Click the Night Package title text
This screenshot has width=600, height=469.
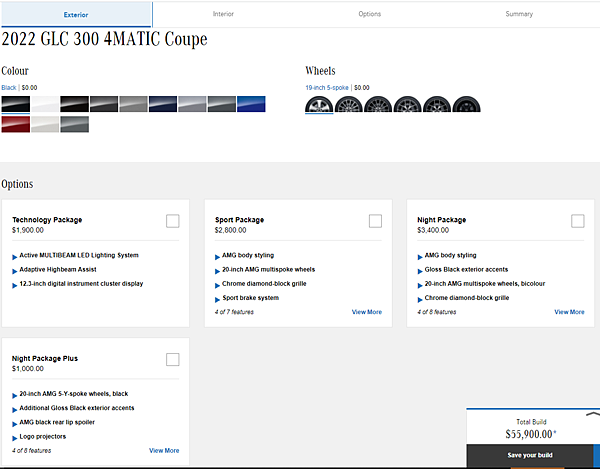click(x=442, y=220)
